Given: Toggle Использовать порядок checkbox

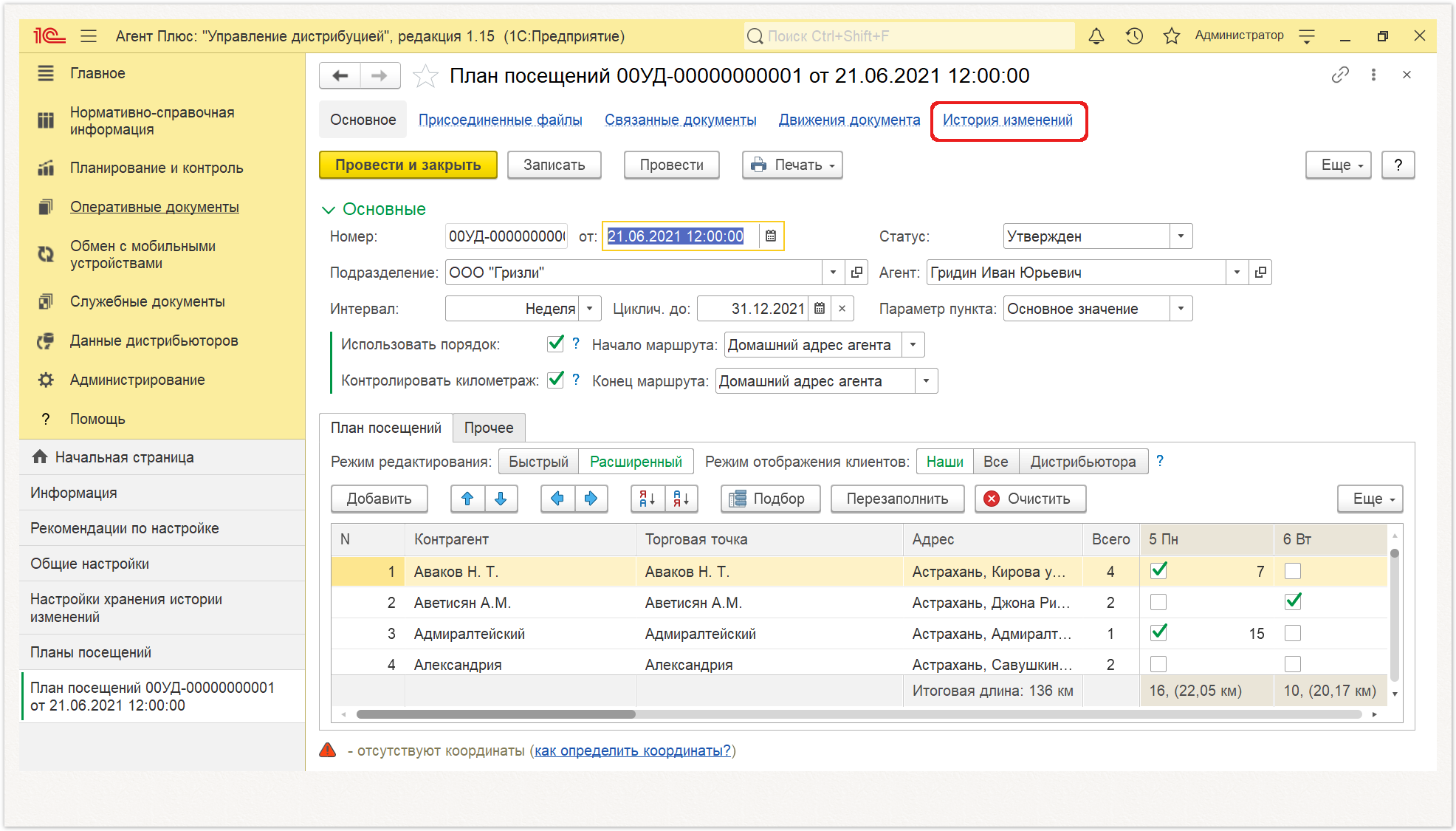Looking at the screenshot, I should click(555, 343).
